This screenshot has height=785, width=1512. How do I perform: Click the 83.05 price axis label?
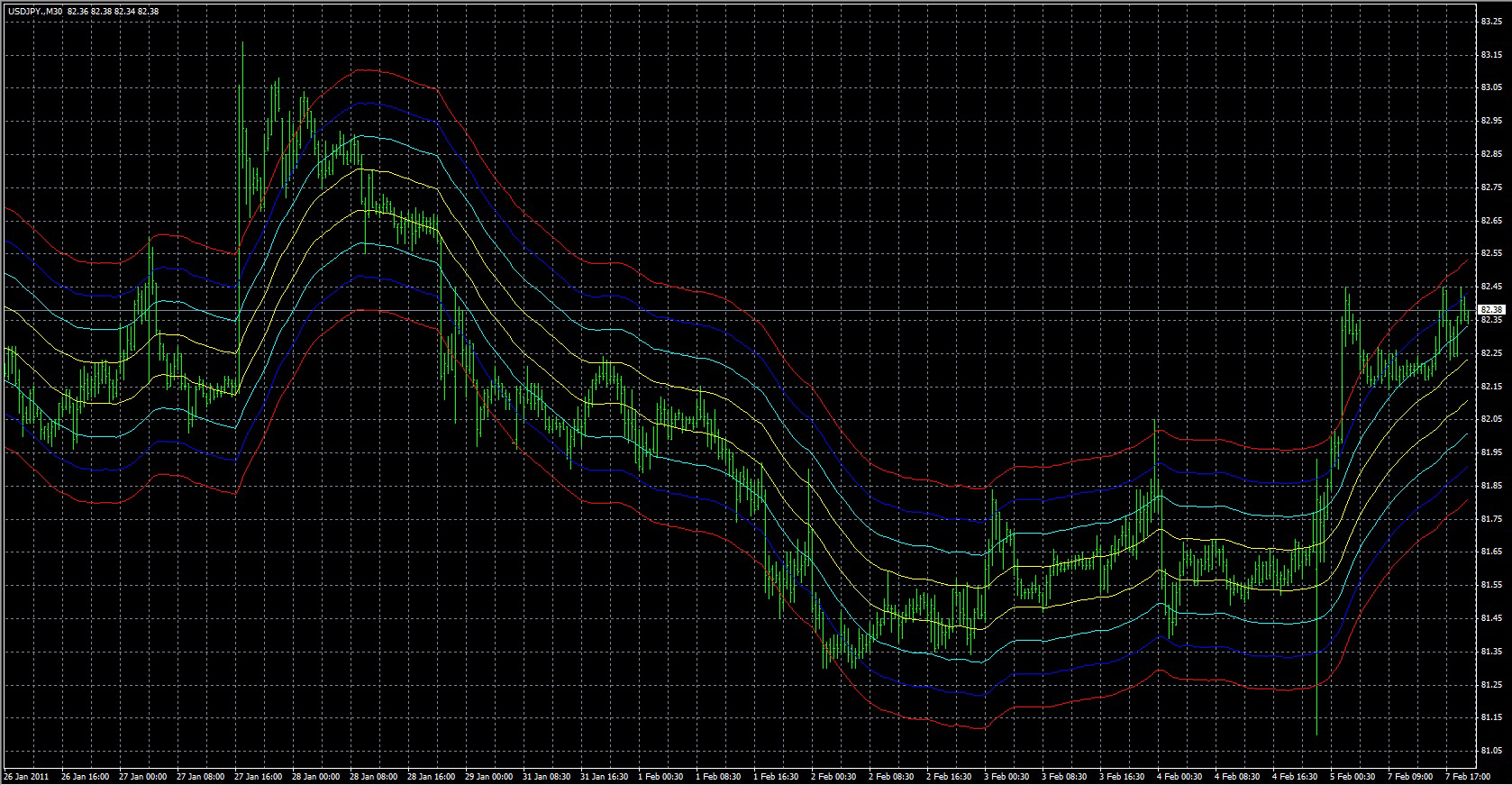click(1490, 88)
